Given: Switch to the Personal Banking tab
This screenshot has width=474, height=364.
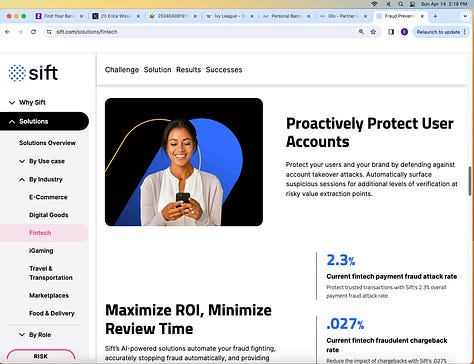Looking at the screenshot, I should pyautogui.click(x=287, y=16).
